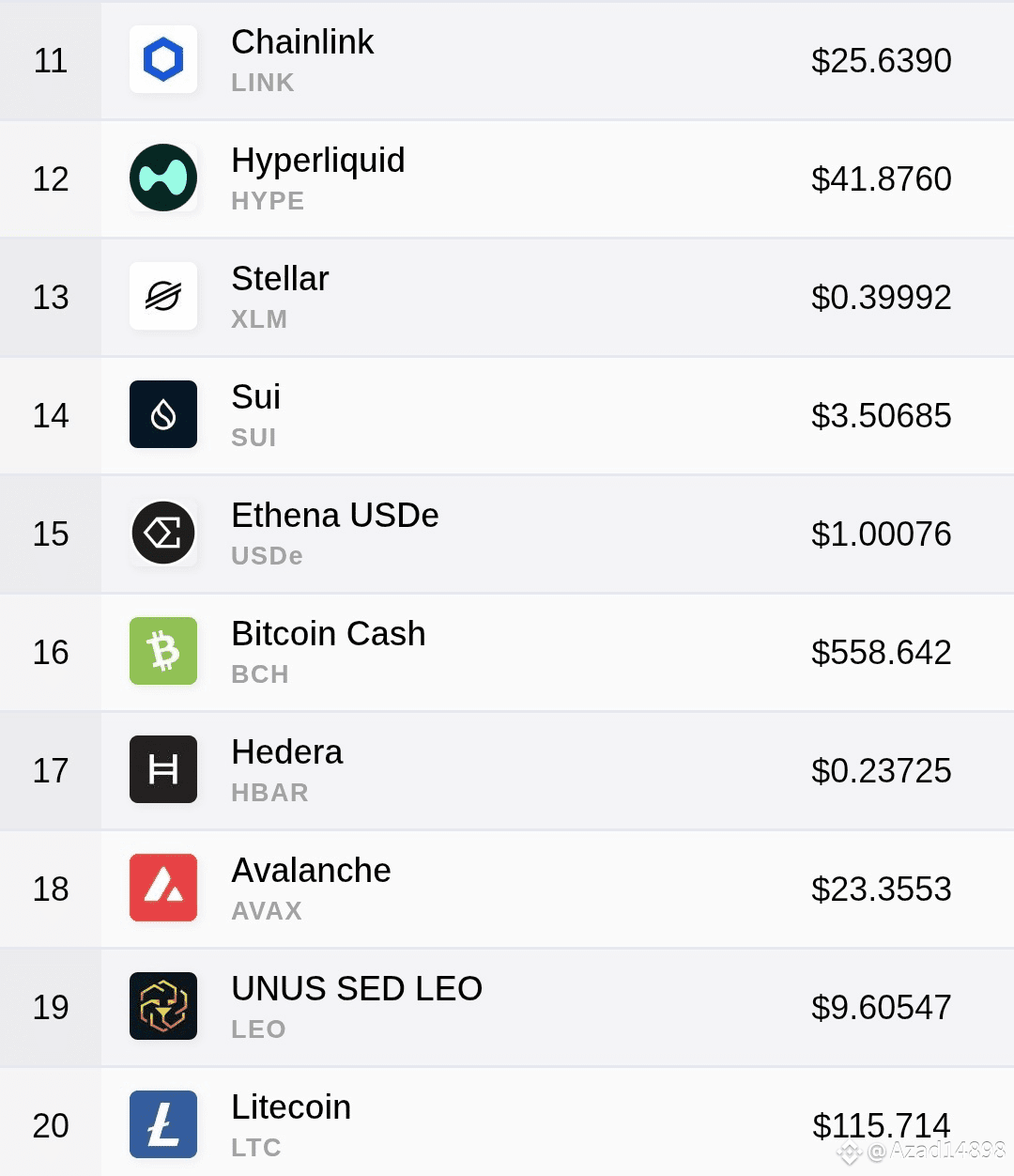
Task: Select the Stellar coin name
Action: [x=280, y=279]
